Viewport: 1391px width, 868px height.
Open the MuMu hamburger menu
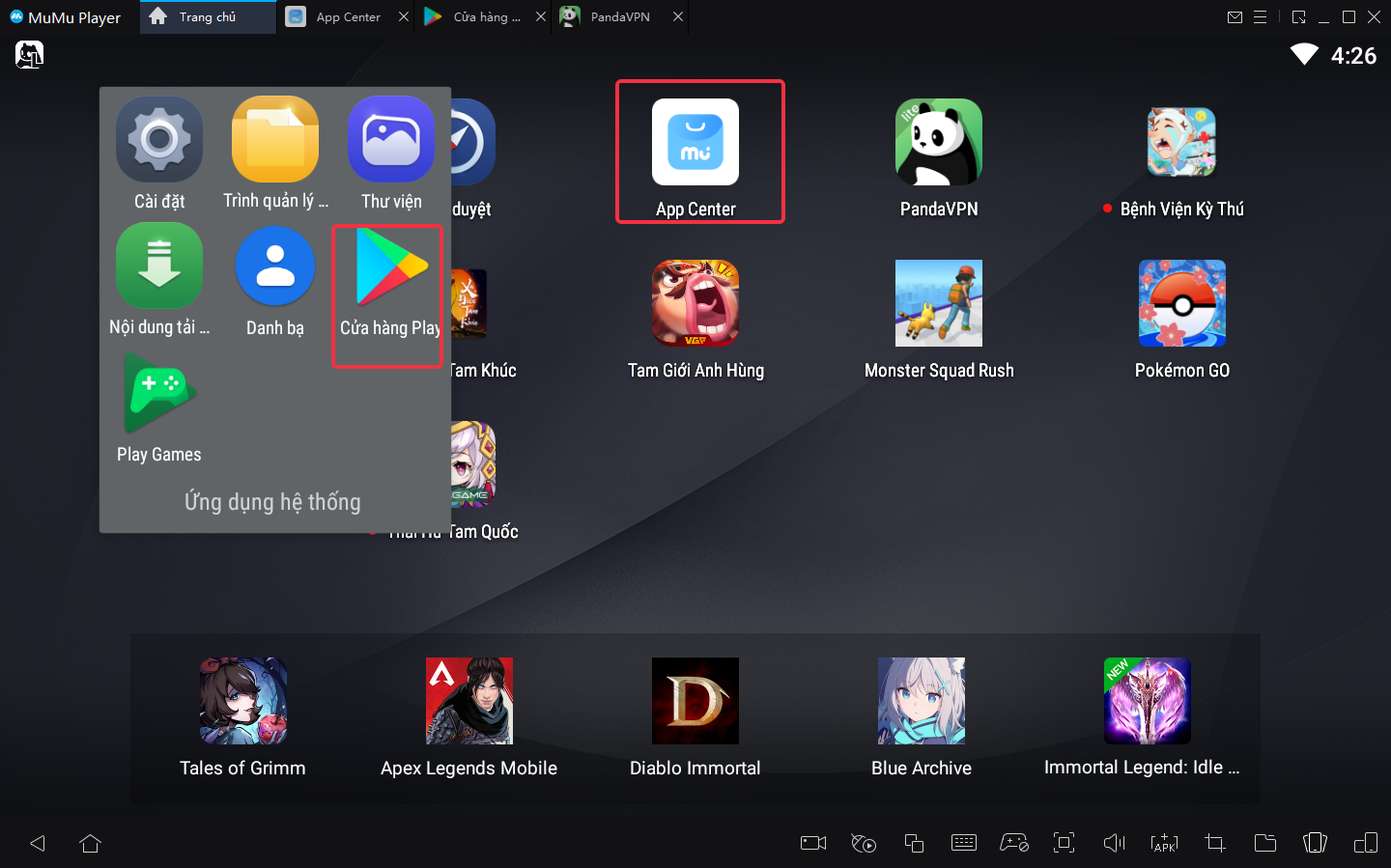click(x=1260, y=17)
